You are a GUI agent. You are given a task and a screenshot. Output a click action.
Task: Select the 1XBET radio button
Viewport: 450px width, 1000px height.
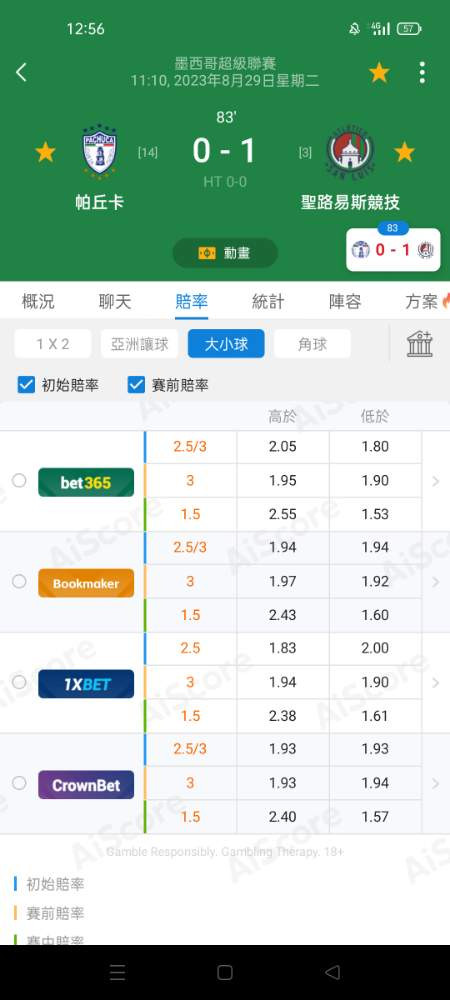[x=19, y=682]
